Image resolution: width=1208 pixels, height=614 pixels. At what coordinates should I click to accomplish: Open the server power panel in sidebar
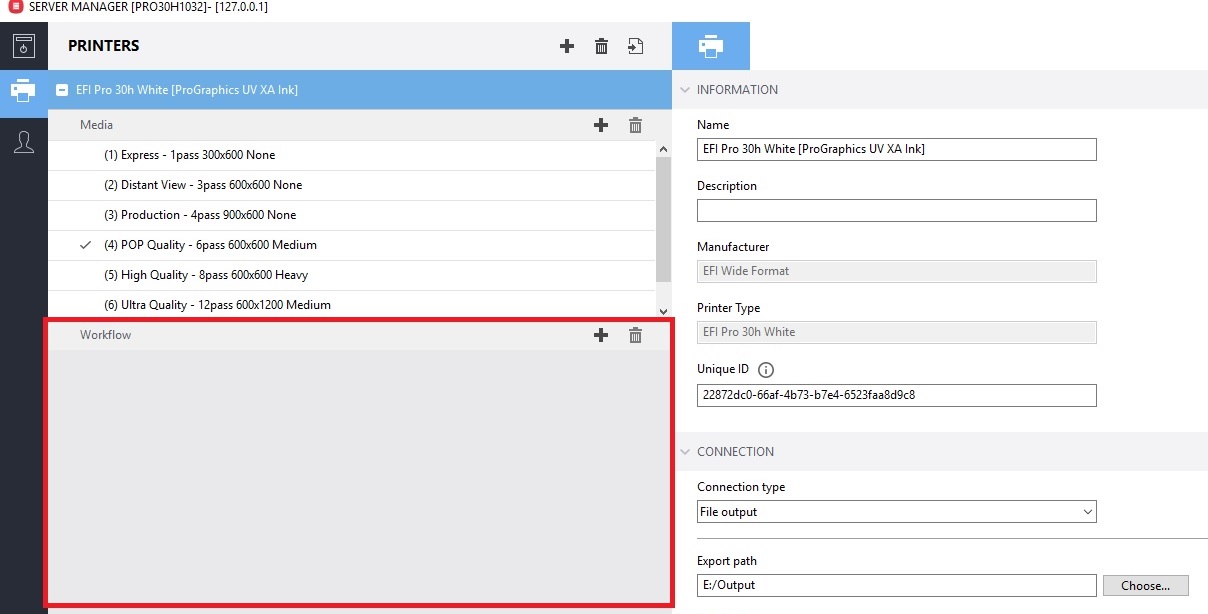click(x=24, y=46)
